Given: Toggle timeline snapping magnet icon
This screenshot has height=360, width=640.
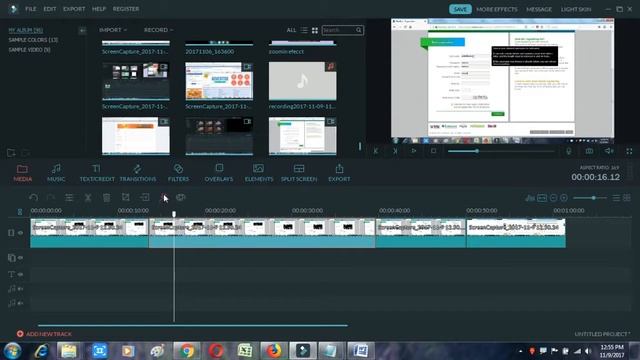Looking at the screenshot, I should (20, 211).
